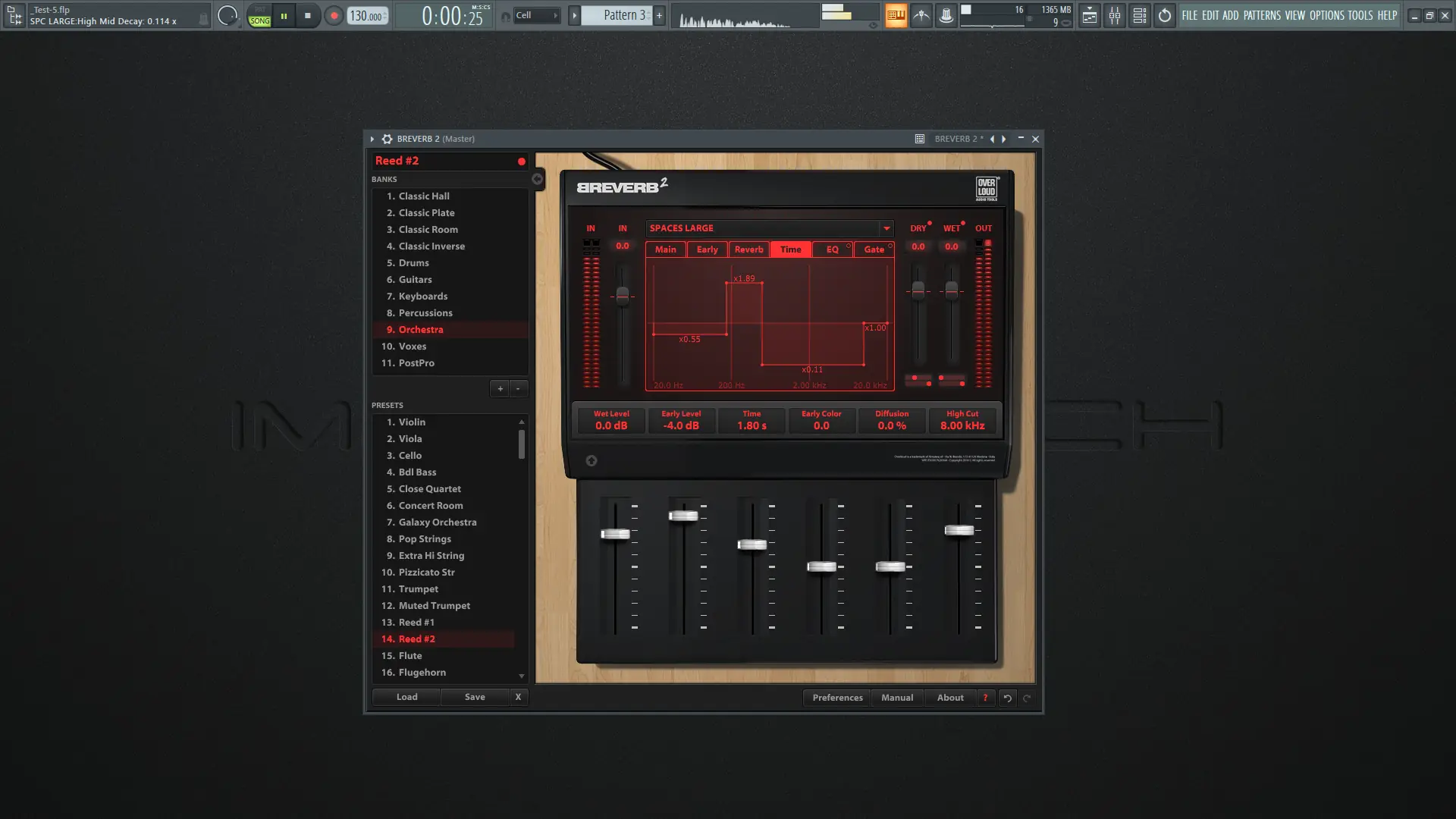Screen dimensions: 1456x819
Task: Toggle PAT/SONG mode switch
Action: 259,16
